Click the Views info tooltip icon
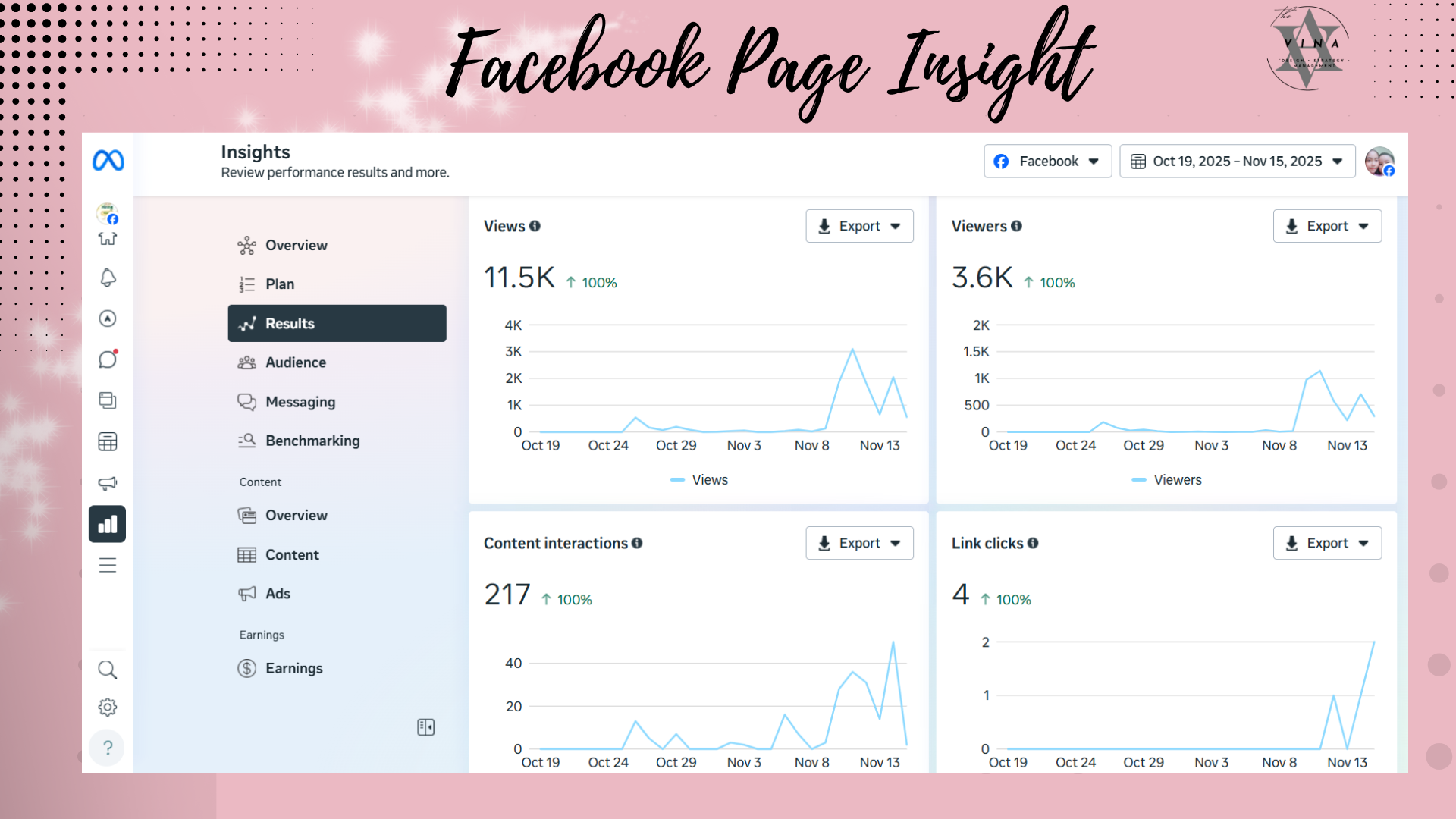This screenshot has height=819, width=1456. pyautogui.click(x=535, y=226)
